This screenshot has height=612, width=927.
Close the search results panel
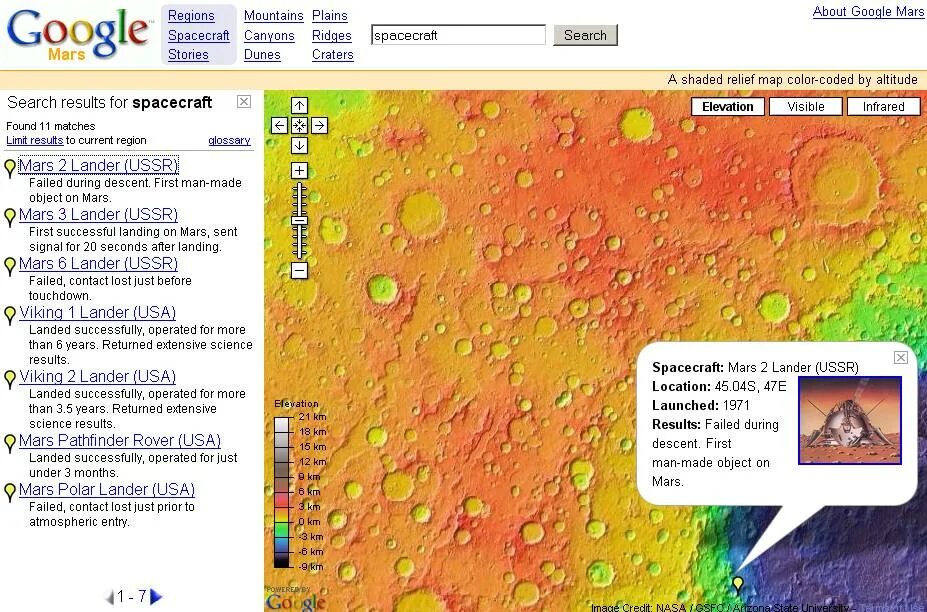coord(244,102)
